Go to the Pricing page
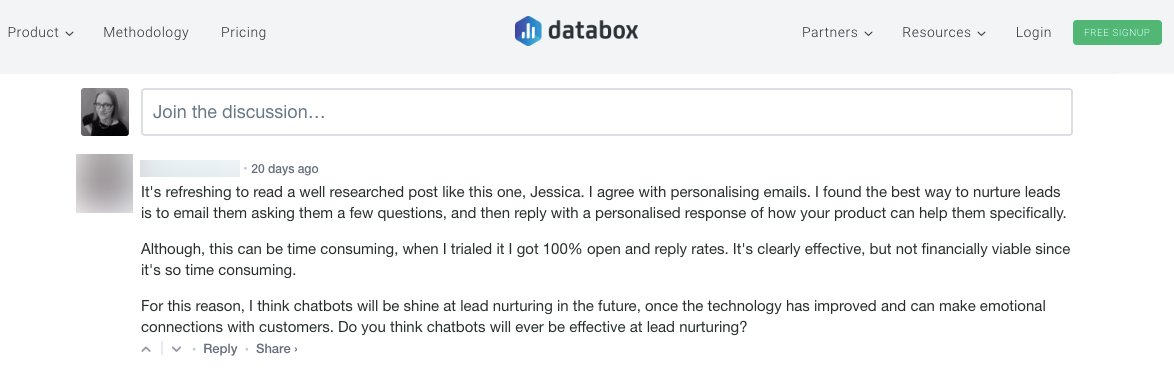 [x=243, y=32]
